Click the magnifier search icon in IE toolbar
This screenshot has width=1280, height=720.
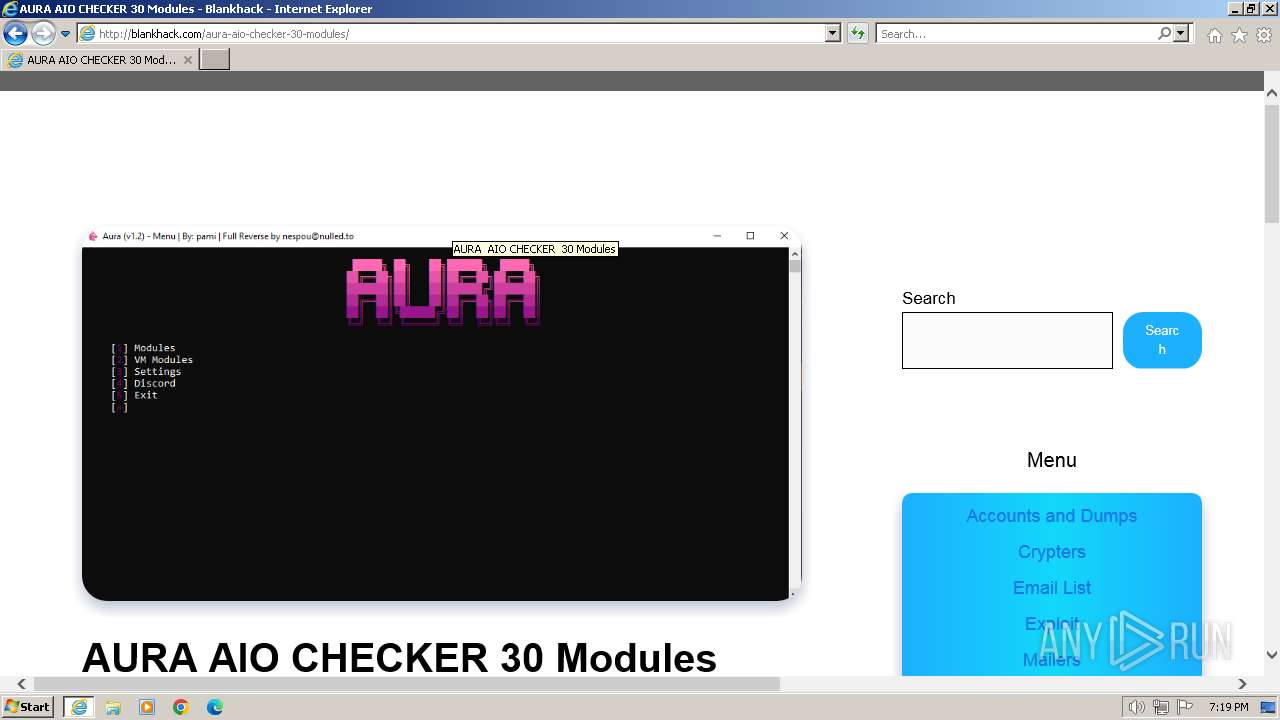1164,34
